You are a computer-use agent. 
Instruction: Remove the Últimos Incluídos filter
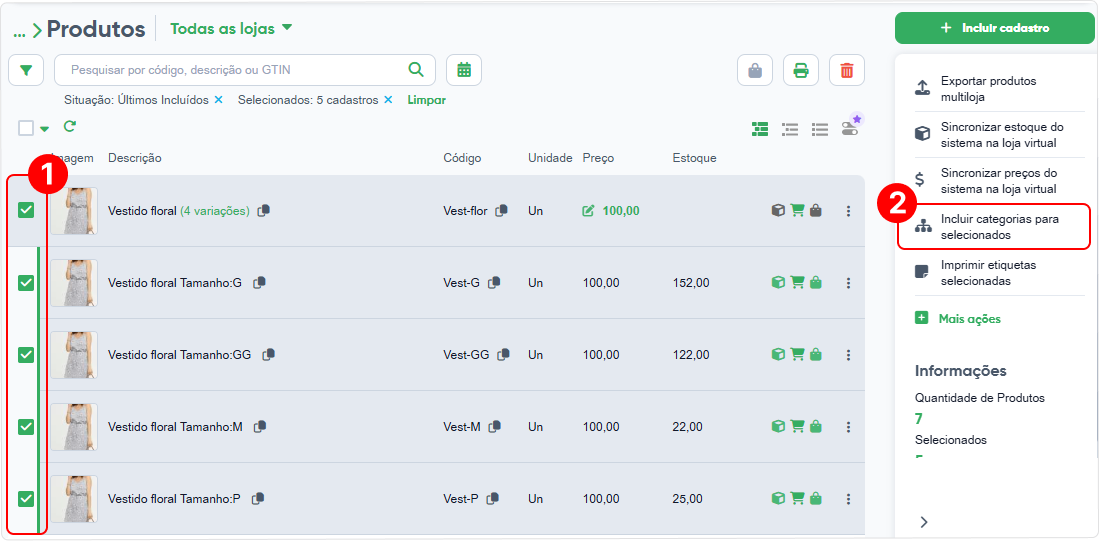coord(219,100)
